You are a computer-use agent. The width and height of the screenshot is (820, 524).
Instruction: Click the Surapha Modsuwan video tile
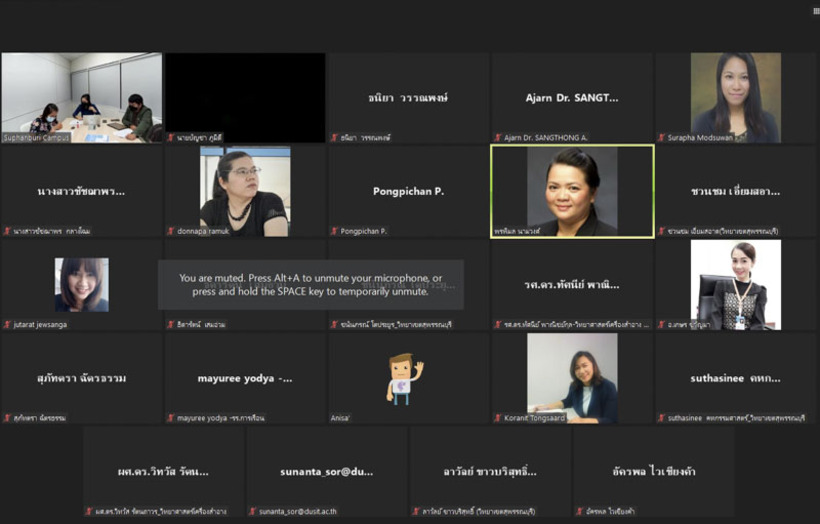click(735, 97)
